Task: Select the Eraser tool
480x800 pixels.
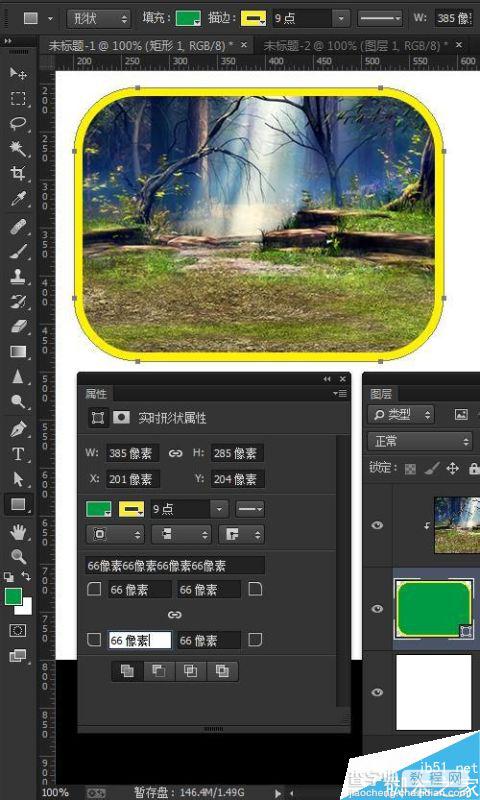Action: pos(18,327)
